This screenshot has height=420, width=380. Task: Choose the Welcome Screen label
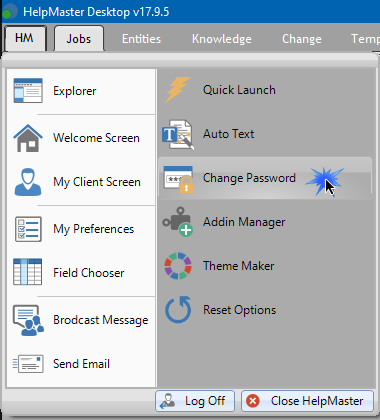(x=96, y=138)
